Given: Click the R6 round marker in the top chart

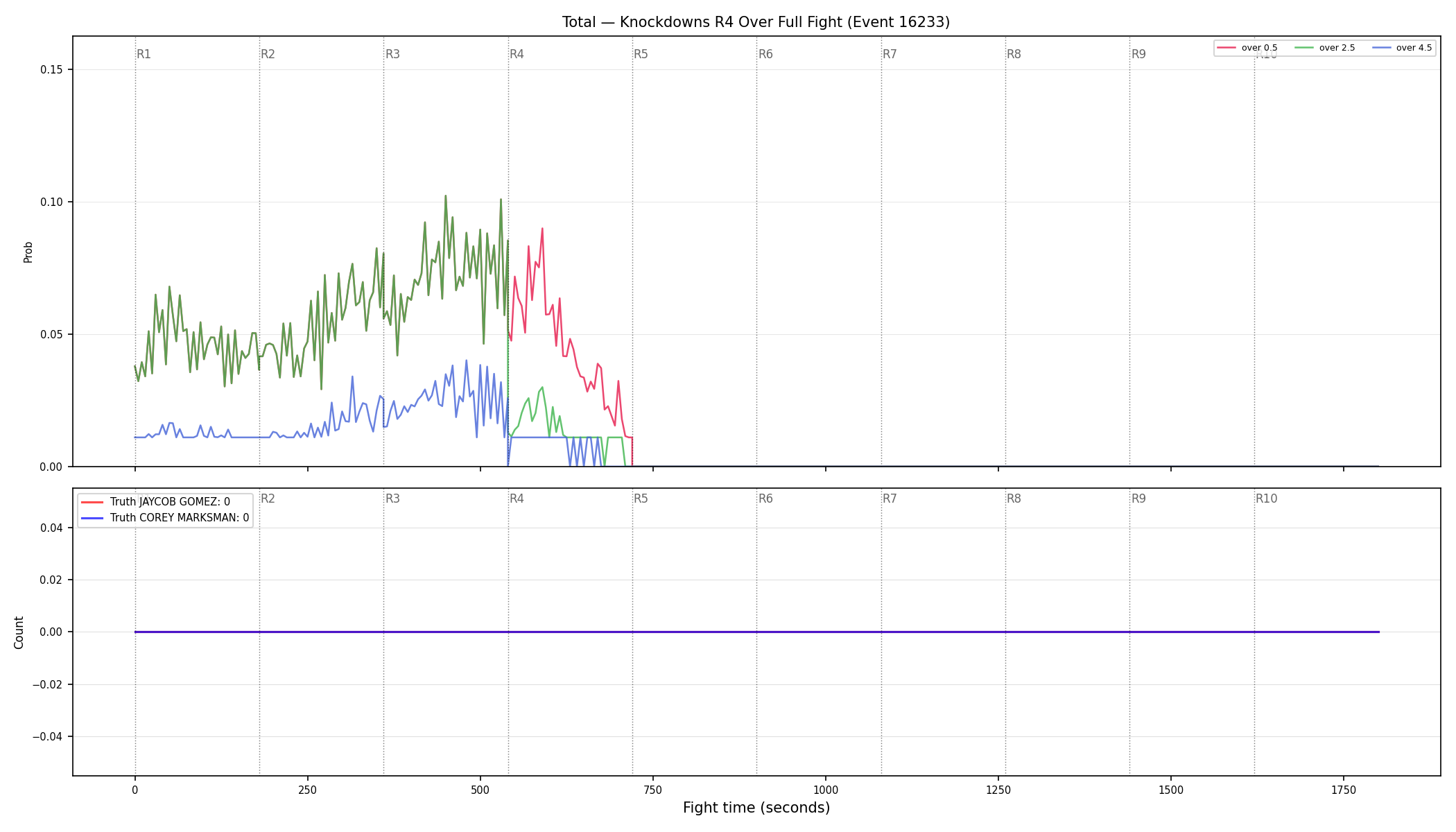Looking at the screenshot, I should click(x=765, y=54).
